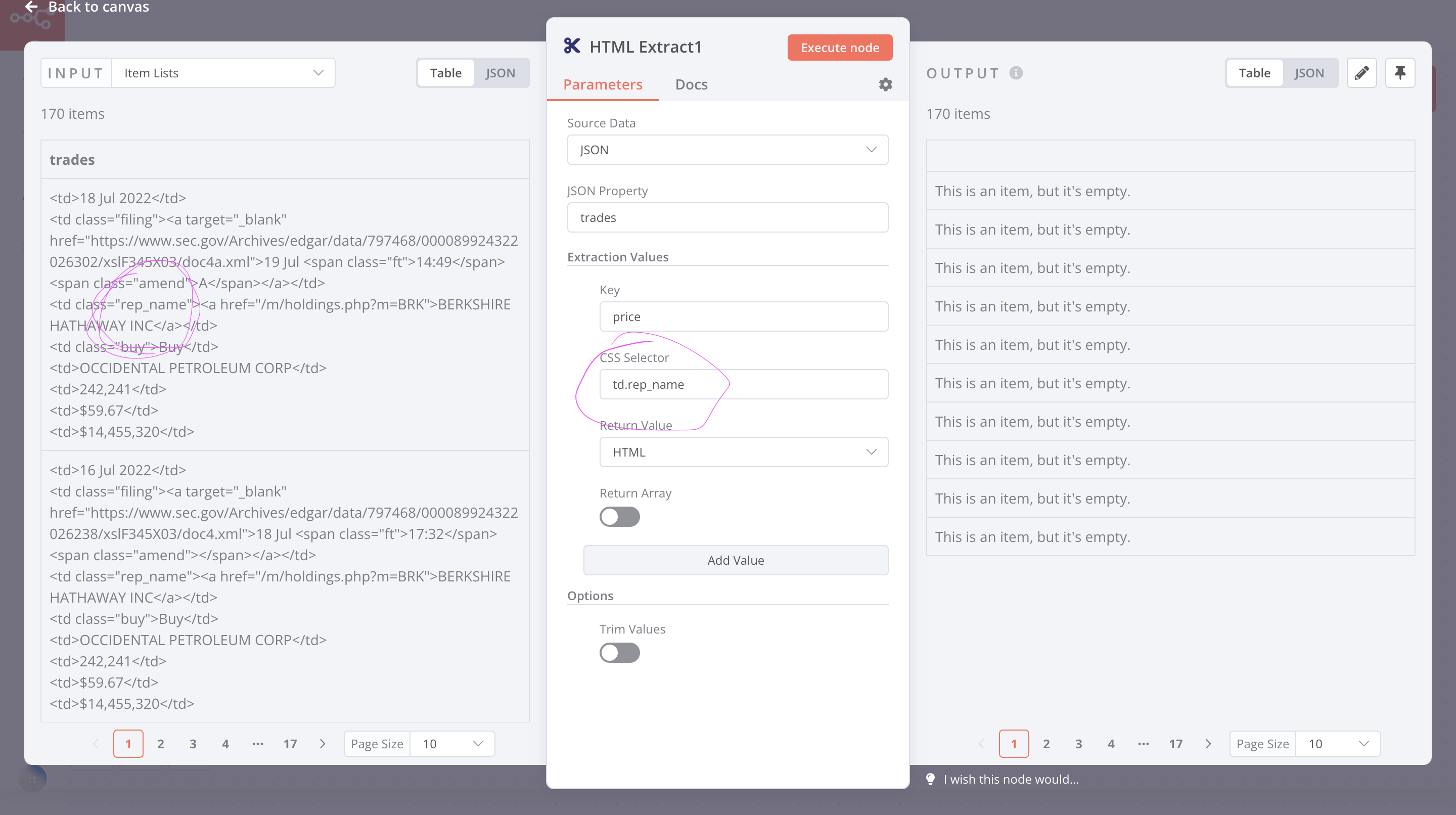Go to output page 17

tap(1175, 744)
